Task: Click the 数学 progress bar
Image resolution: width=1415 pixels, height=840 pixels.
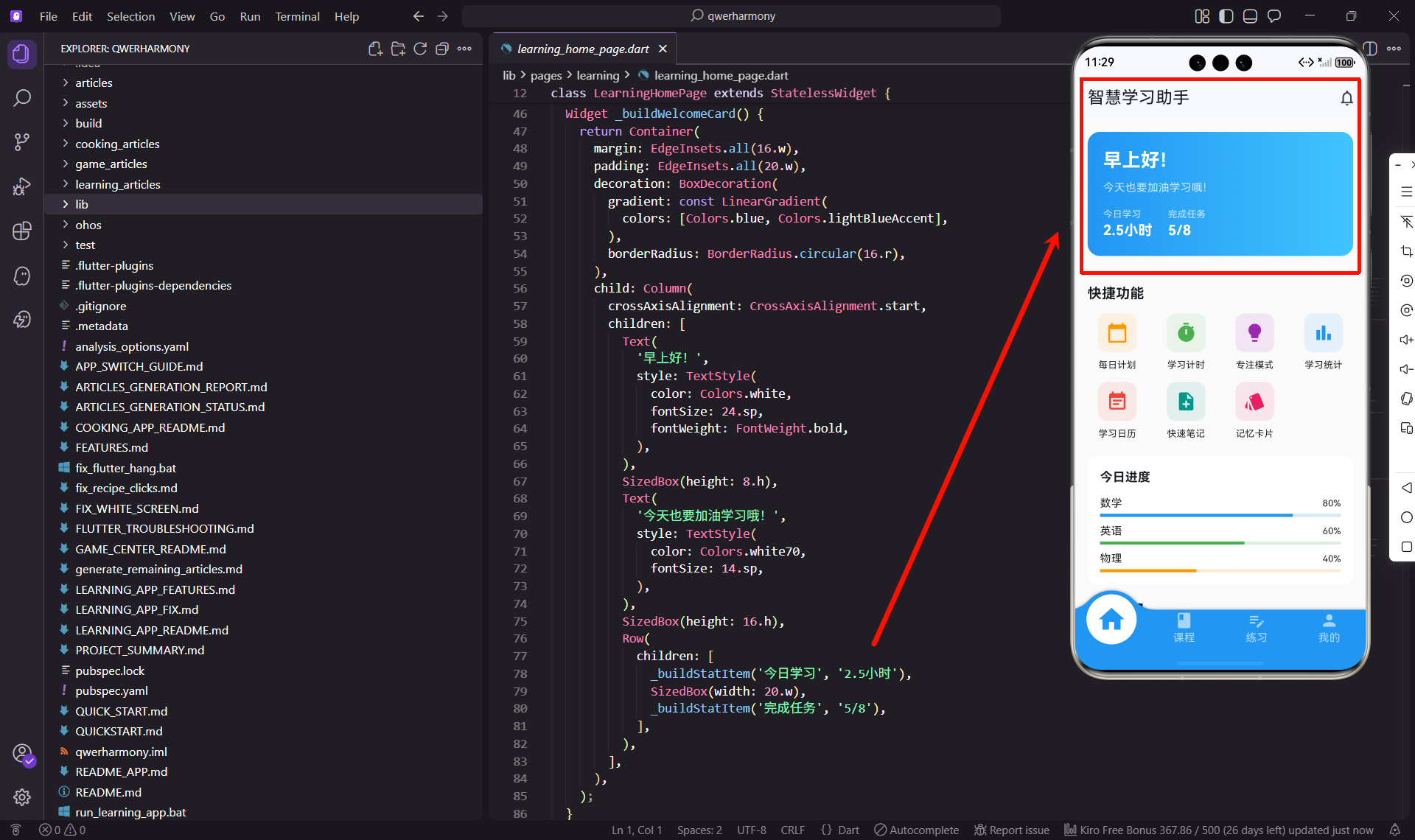Action: pyautogui.click(x=1220, y=515)
